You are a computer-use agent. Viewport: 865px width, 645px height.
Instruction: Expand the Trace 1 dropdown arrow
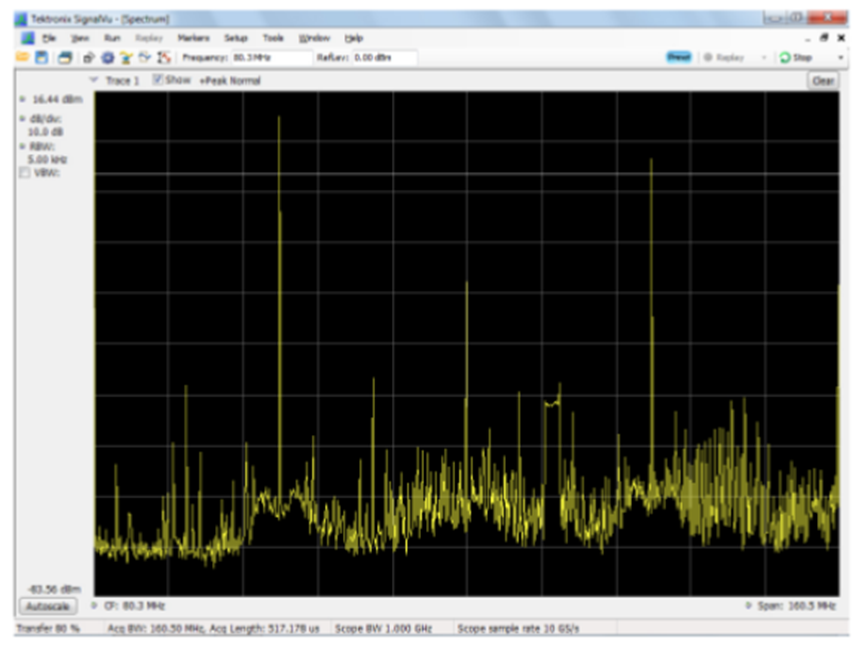click(x=94, y=80)
